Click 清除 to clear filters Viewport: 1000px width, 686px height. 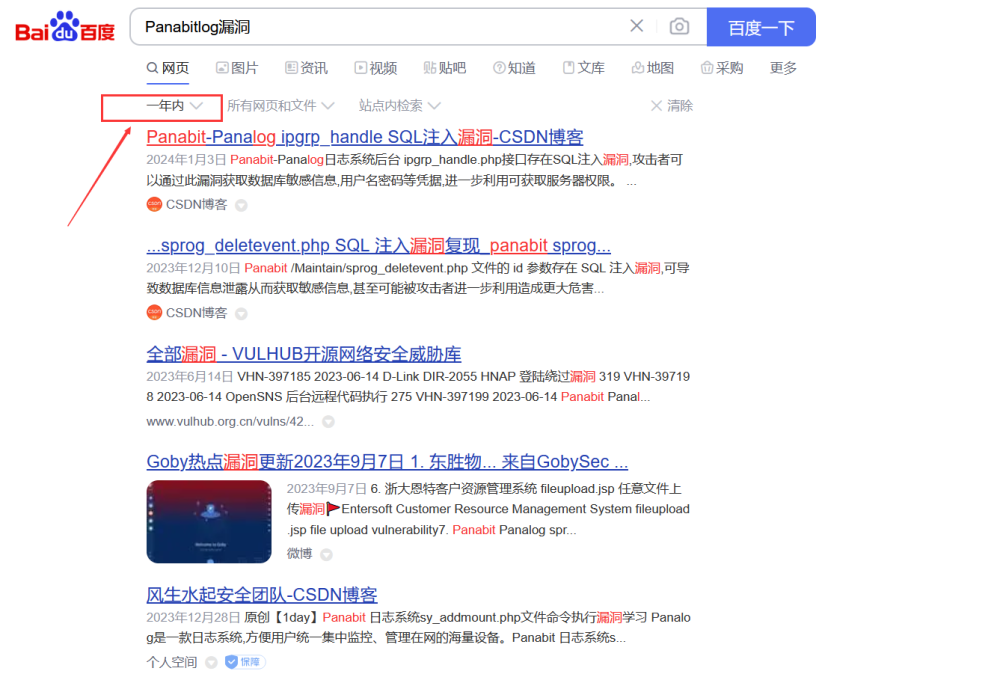pos(672,106)
